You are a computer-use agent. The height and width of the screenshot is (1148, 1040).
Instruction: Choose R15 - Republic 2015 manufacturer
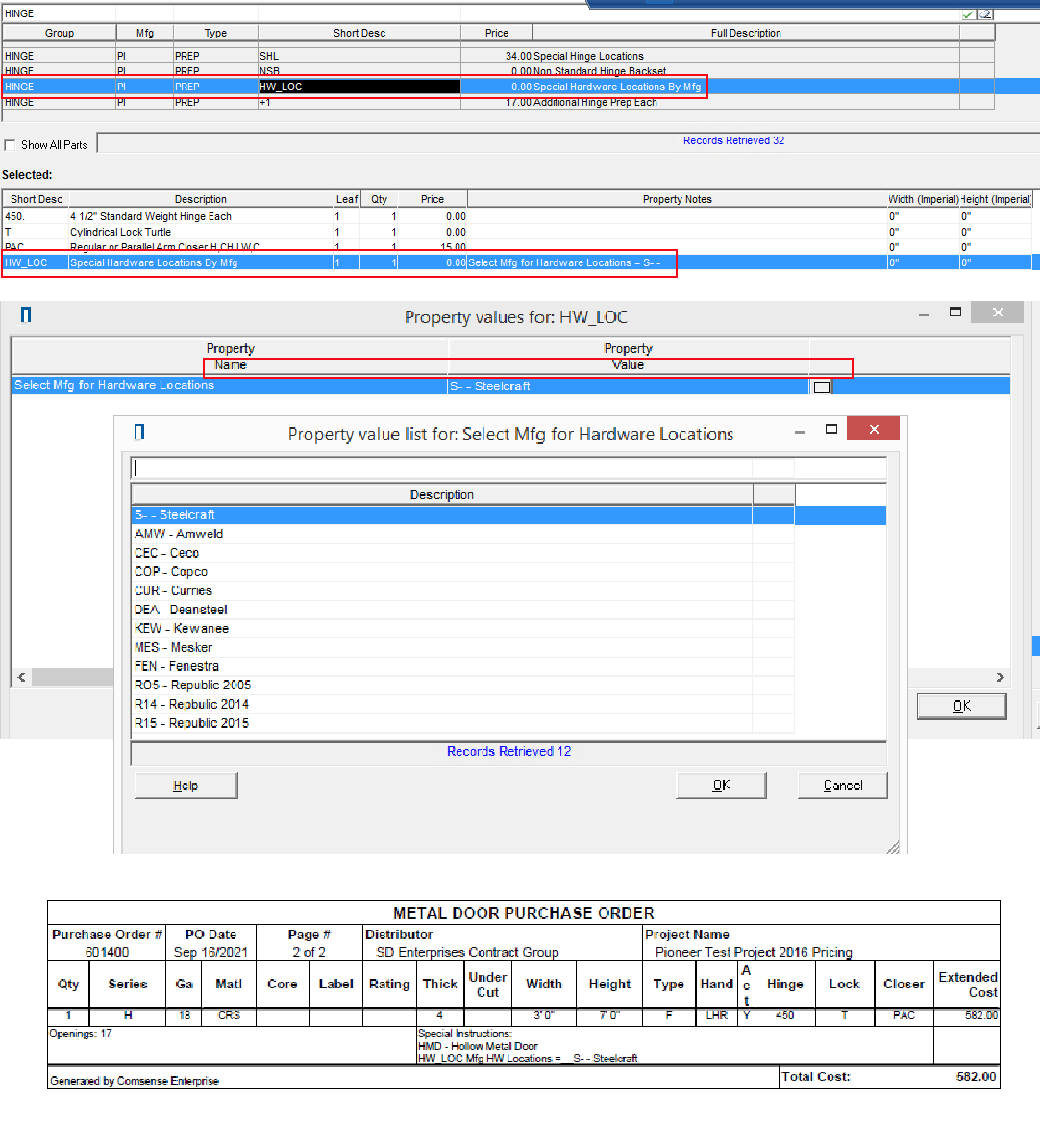[191, 723]
